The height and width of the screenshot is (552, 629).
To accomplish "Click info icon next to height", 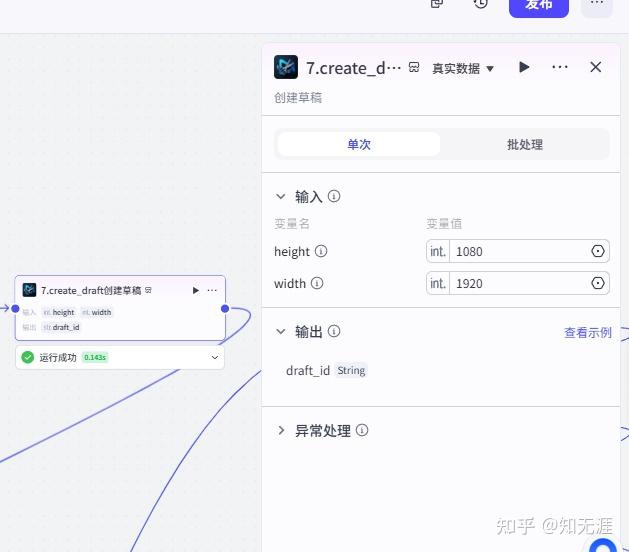I will (x=321, y=251).
